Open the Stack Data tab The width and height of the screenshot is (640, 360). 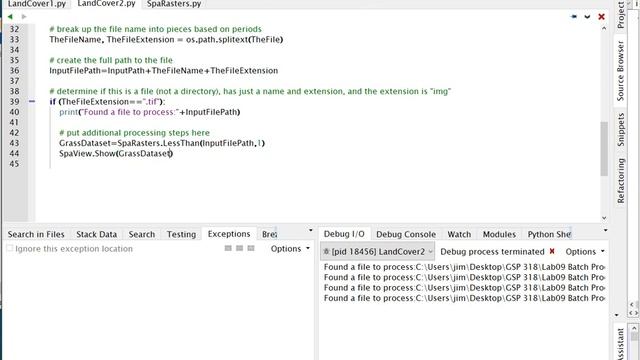(x=96, y=234)
